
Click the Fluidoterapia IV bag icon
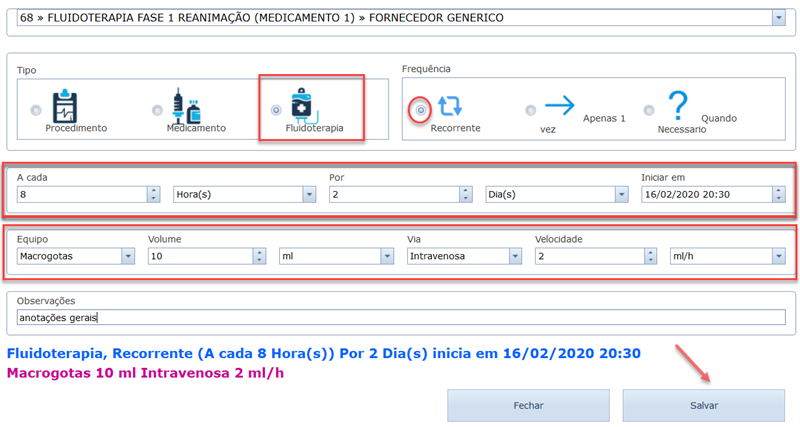pyautogui.click(x=304, y=105)
